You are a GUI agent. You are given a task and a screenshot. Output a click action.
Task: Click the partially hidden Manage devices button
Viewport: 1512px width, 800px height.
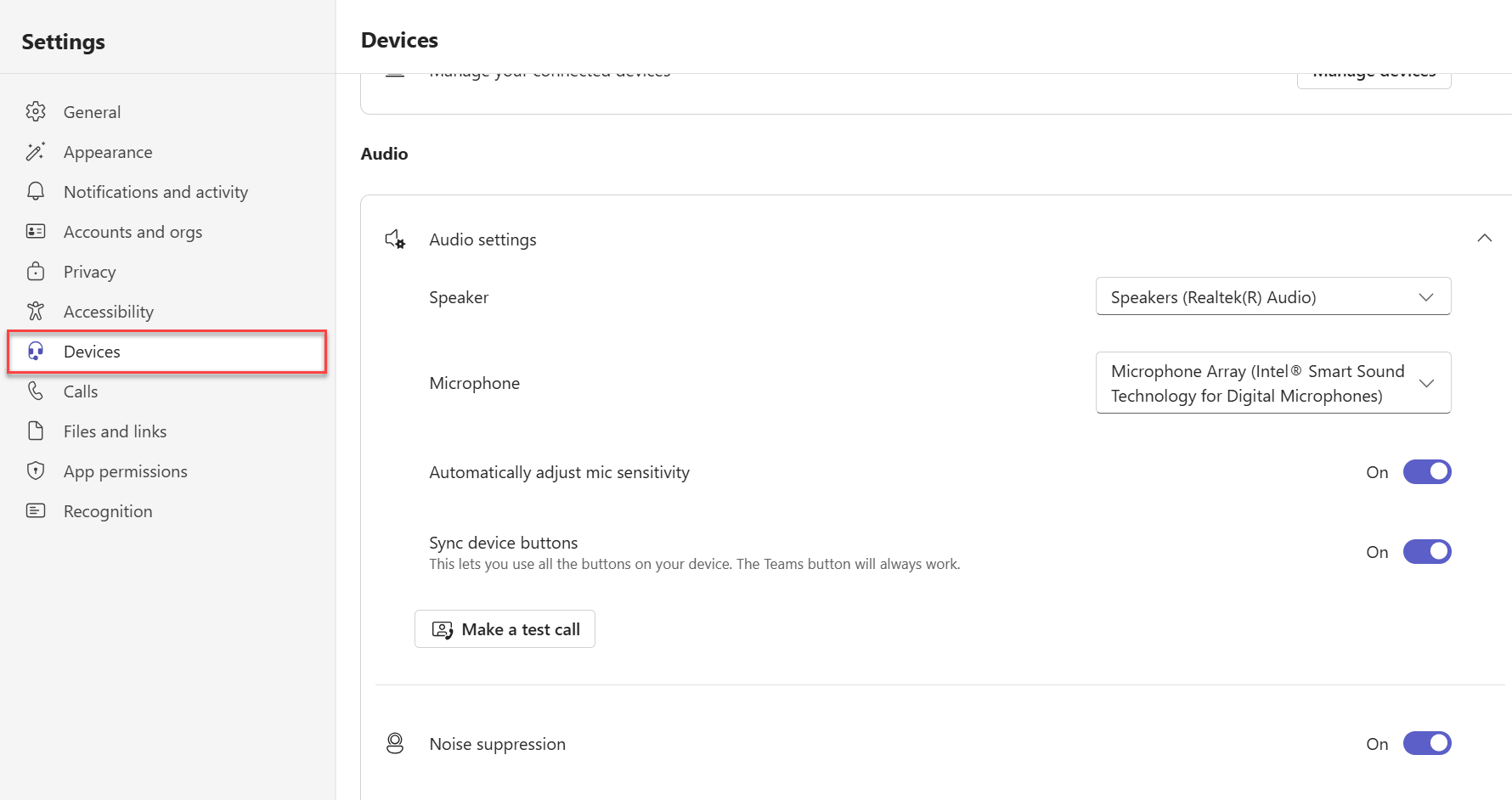pyautogui.click(x=1374, y=79)
